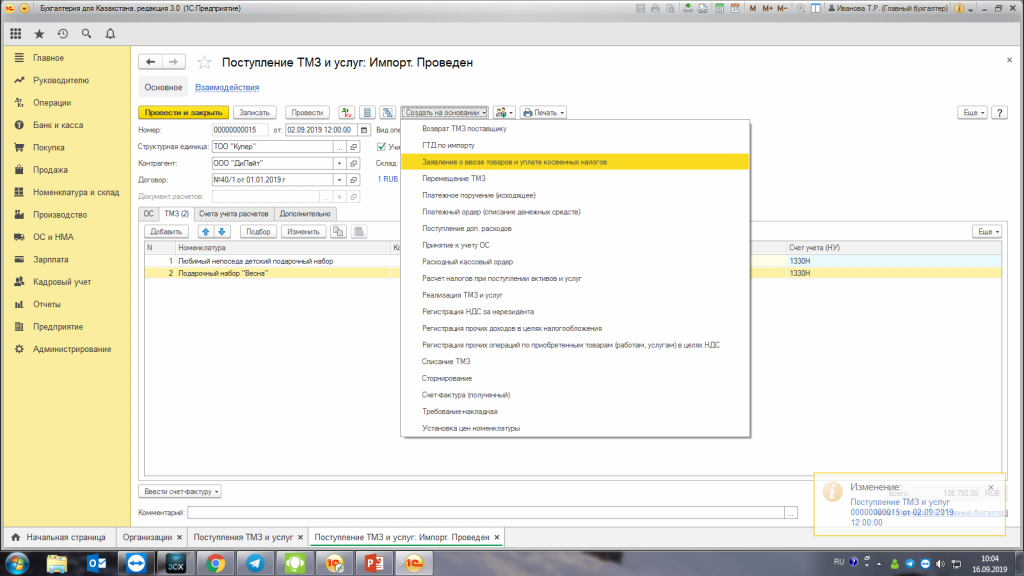Open calendar picker next to date field

point(364,130)
